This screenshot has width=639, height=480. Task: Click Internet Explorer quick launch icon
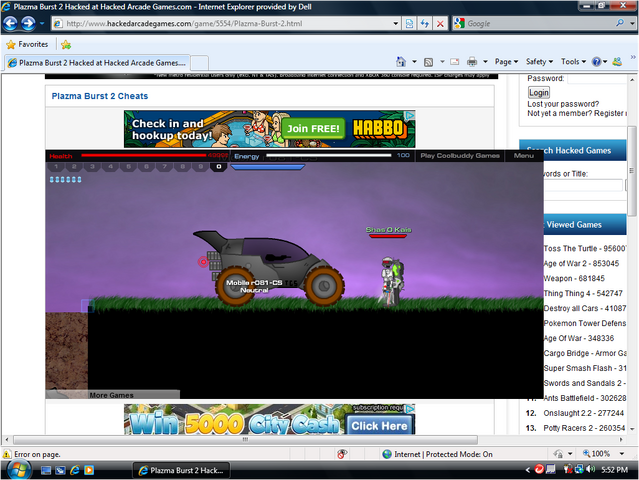coord(75,470)
